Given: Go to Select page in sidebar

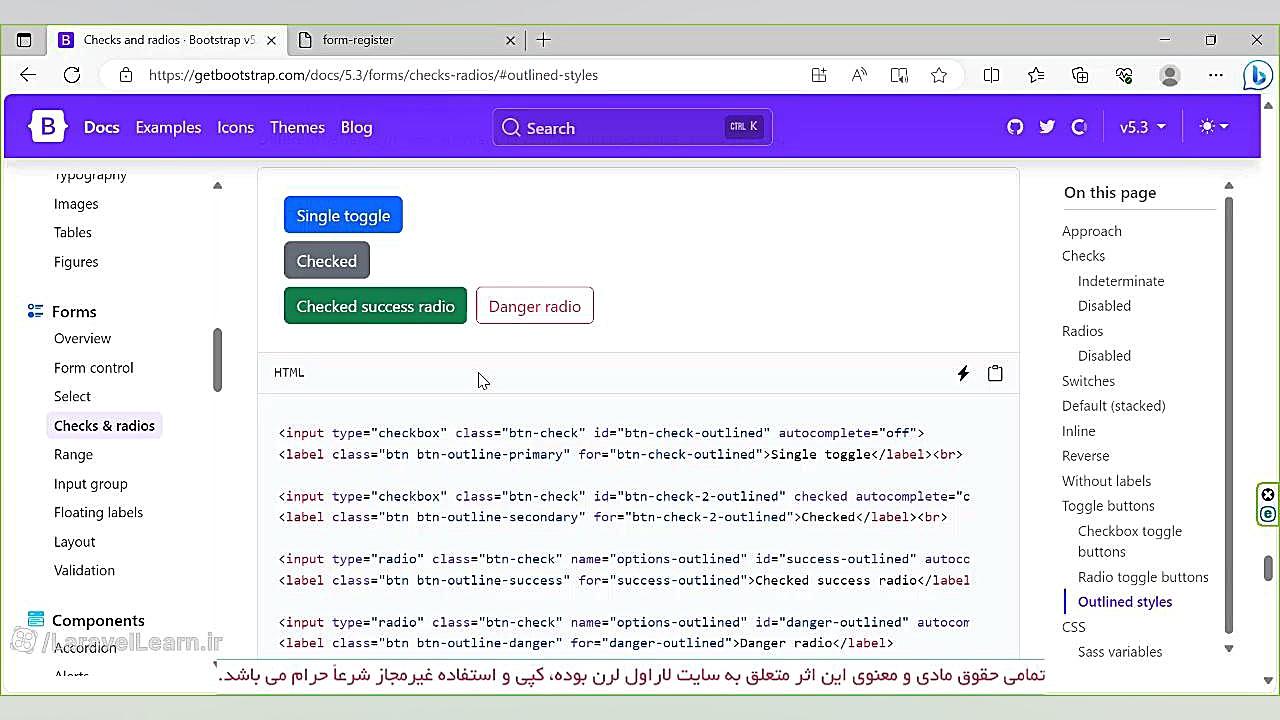Looking at the screenshot, I should 72,396.
